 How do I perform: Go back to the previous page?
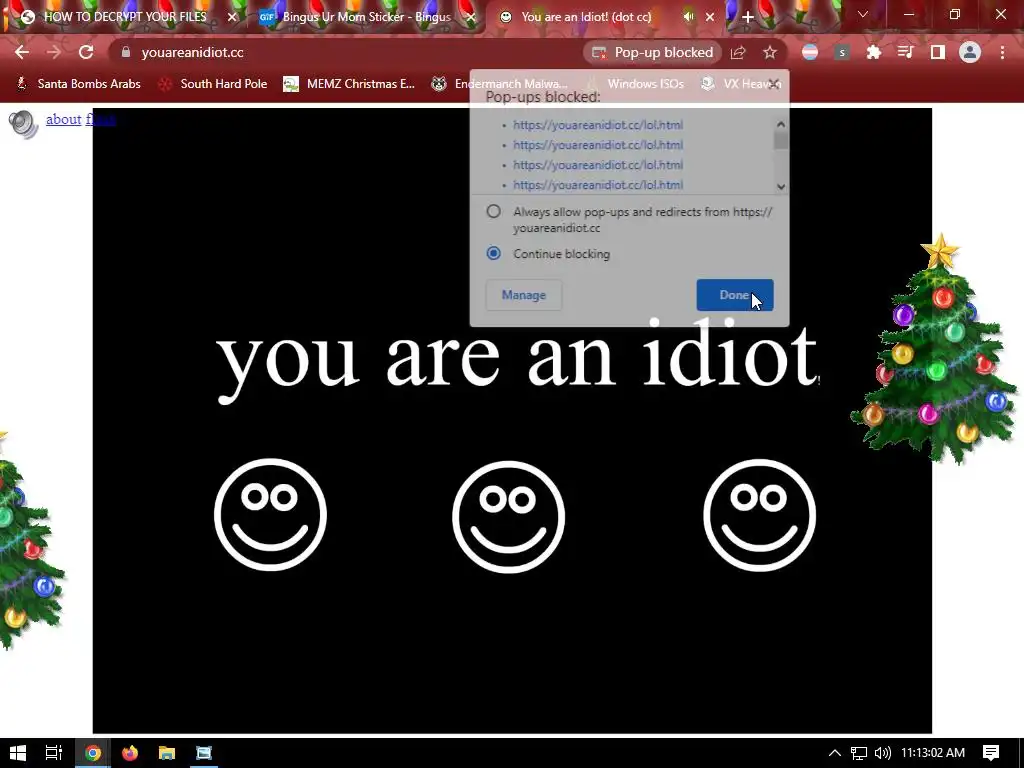(x=22, y=52)
